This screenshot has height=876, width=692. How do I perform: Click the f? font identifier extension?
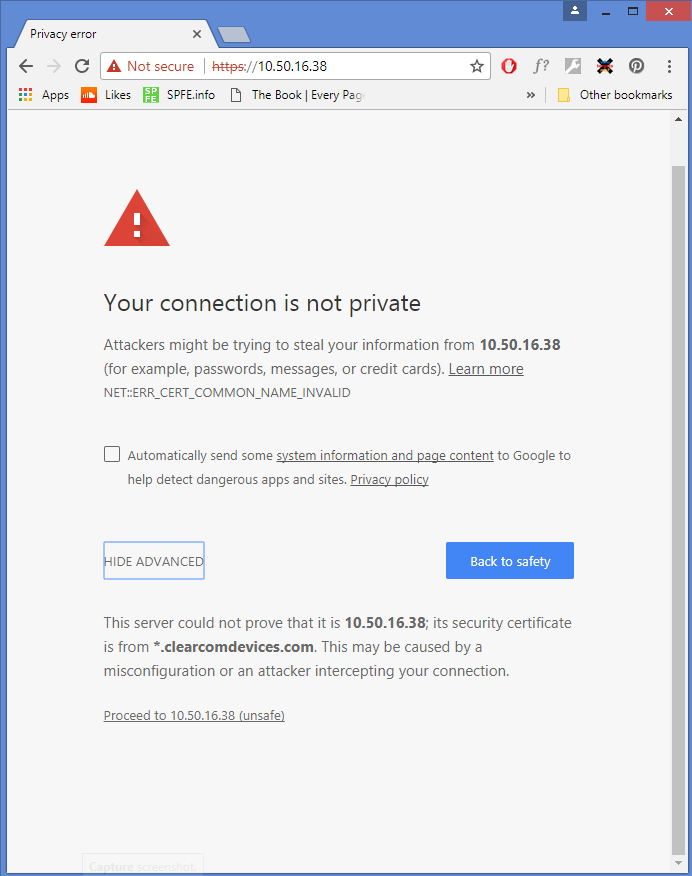click(541, 66)
